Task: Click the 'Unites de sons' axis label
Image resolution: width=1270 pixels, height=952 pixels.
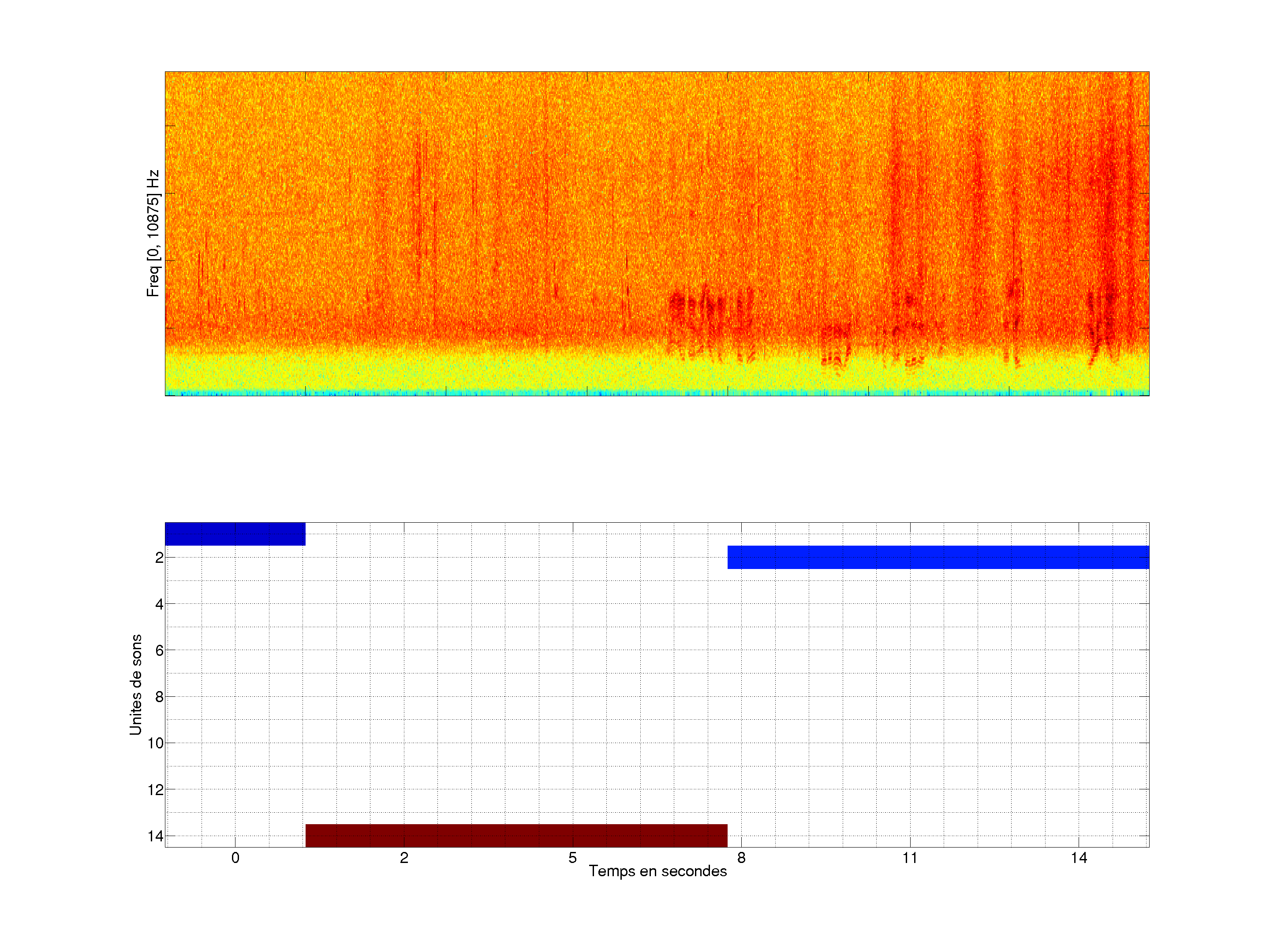Action: [x=135, y=684]
